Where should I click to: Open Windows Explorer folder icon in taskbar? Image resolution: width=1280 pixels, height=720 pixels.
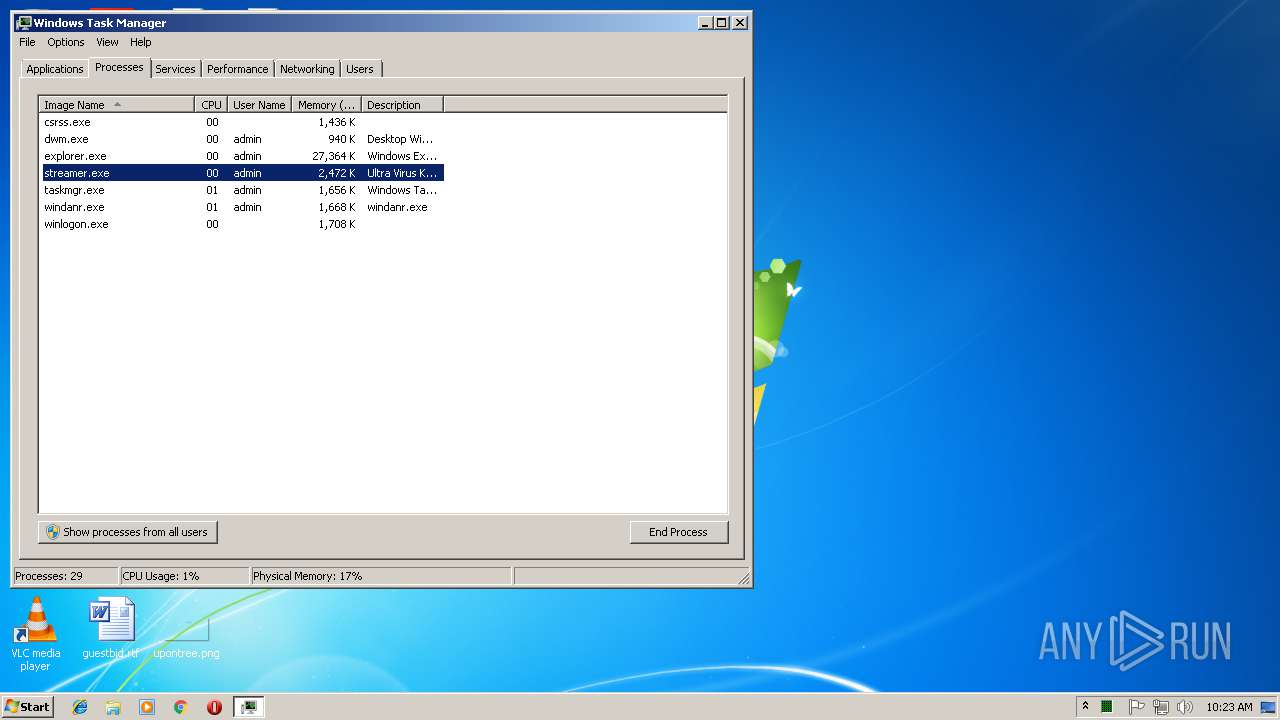pos(113,707)
